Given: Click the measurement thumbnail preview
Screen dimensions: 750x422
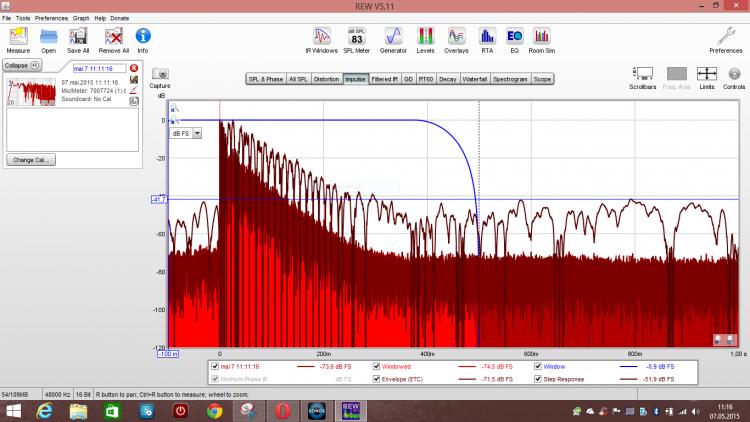Looking at the screenshot, I should coord(30,92).
